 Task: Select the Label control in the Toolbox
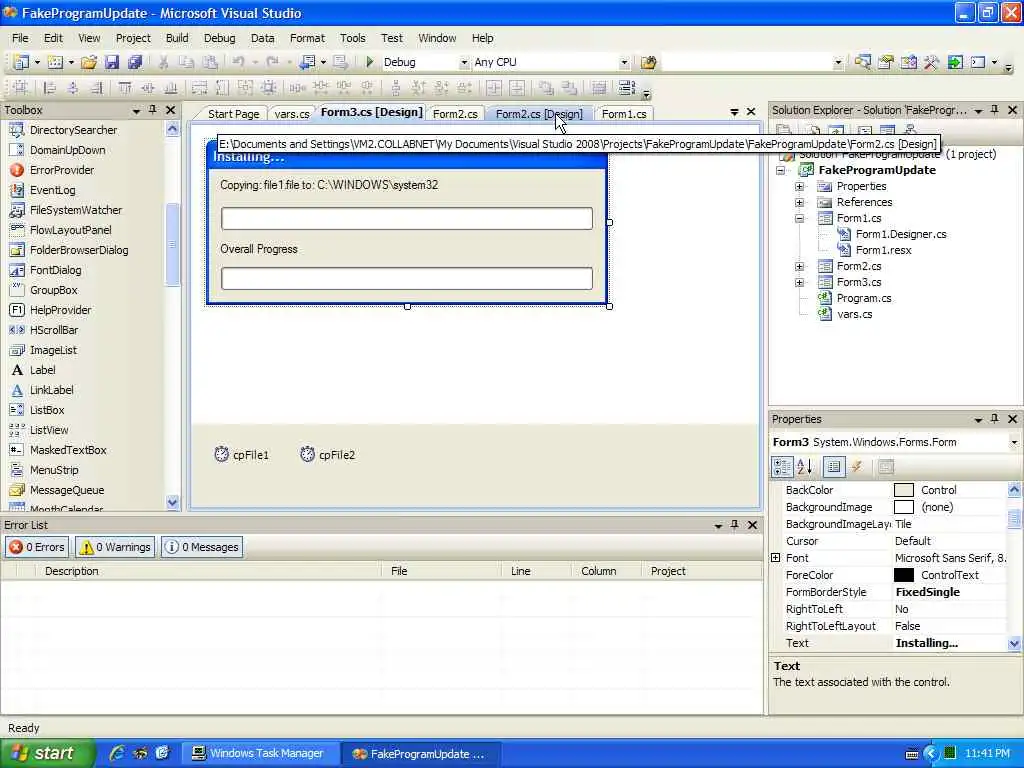point(42,370)
